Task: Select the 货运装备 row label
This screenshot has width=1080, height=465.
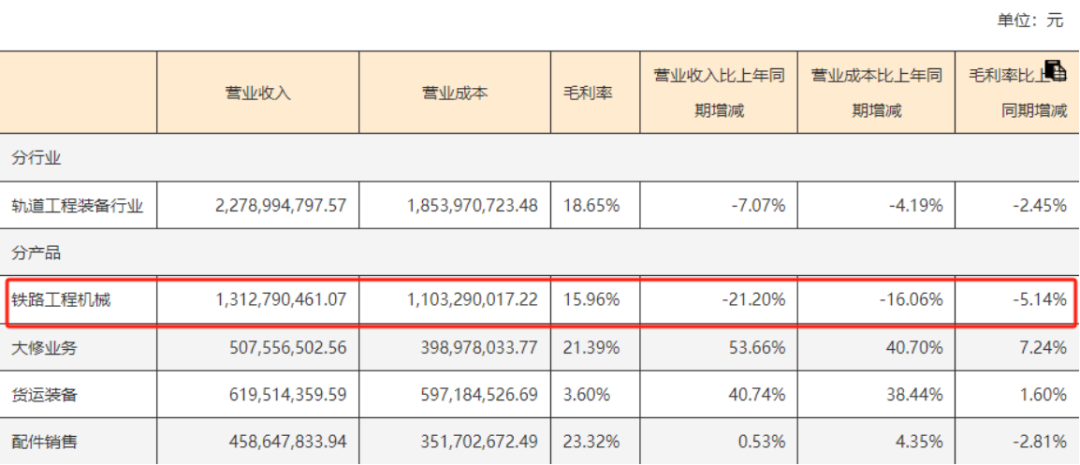Action: tap(46, 394)
